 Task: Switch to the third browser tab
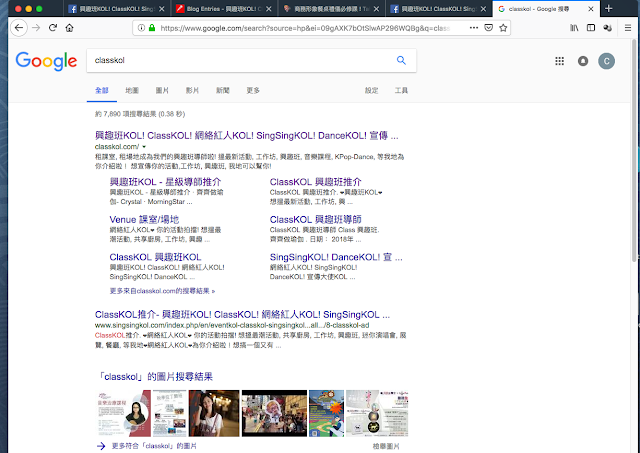point(331,9)
